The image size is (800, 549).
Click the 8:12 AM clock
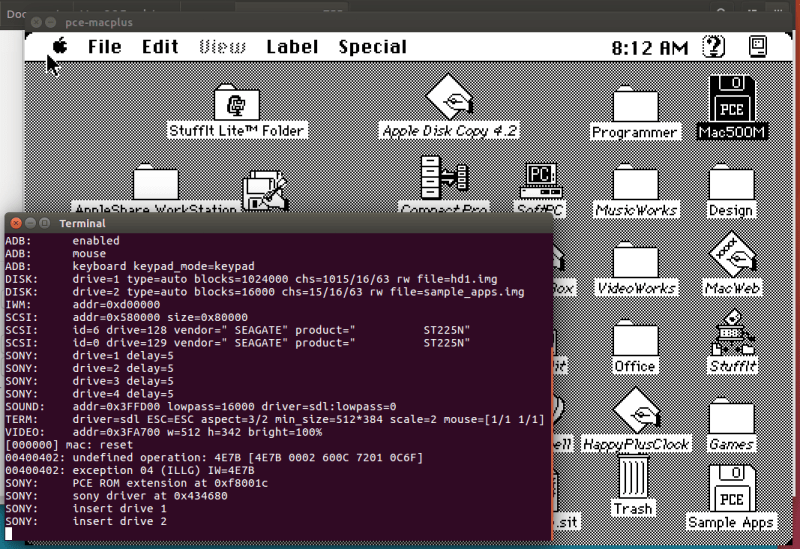click(x=649, y=48)
